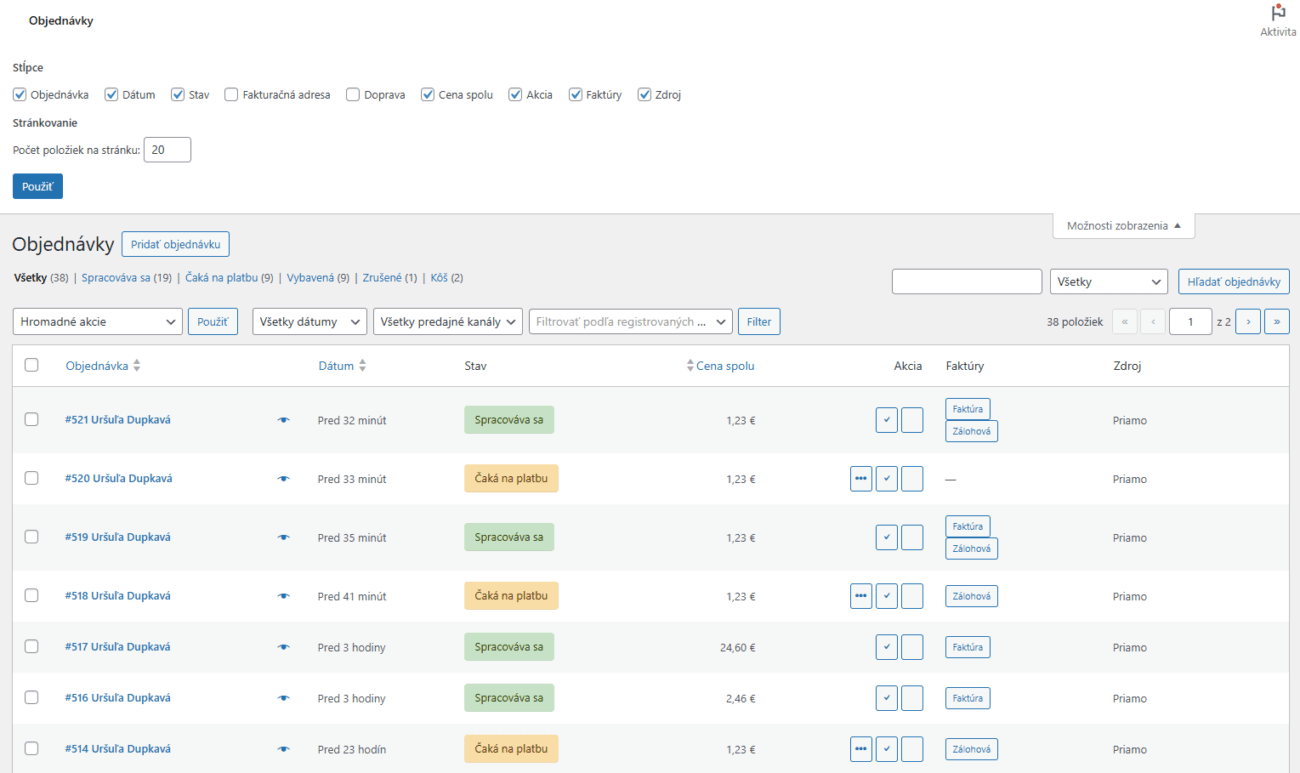This screenshot has height=773, width=1300.
Task: Open the Hromadné akcie dropdown
Action: (x=97, y=322)
